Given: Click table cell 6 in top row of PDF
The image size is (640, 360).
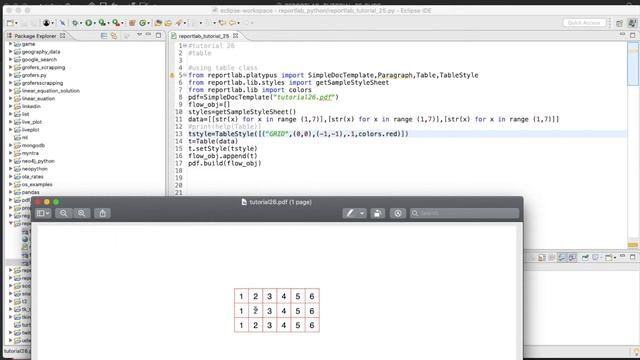Looking at the screenshot, I should (312, 296).
